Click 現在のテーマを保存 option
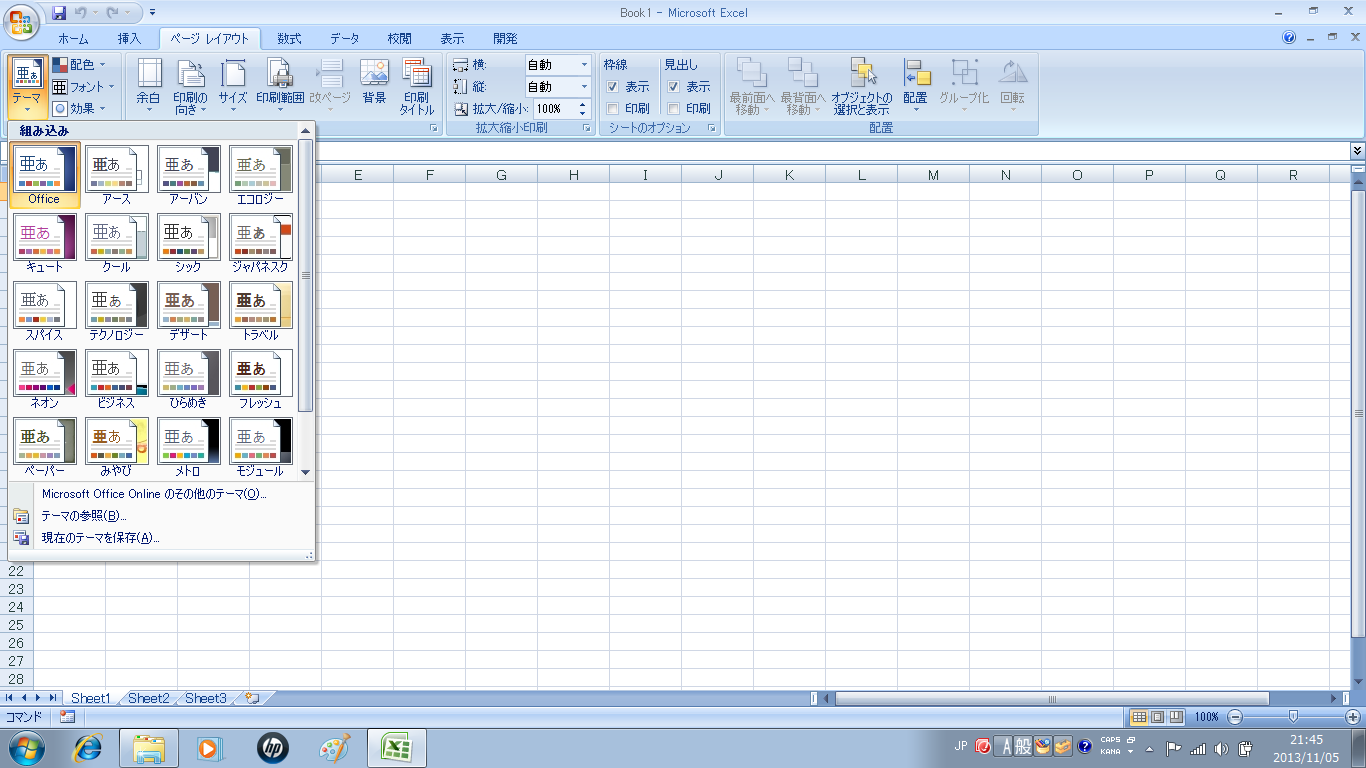Image resolution: width=1366 pixels, height=768 pixels. click(100, 538)
